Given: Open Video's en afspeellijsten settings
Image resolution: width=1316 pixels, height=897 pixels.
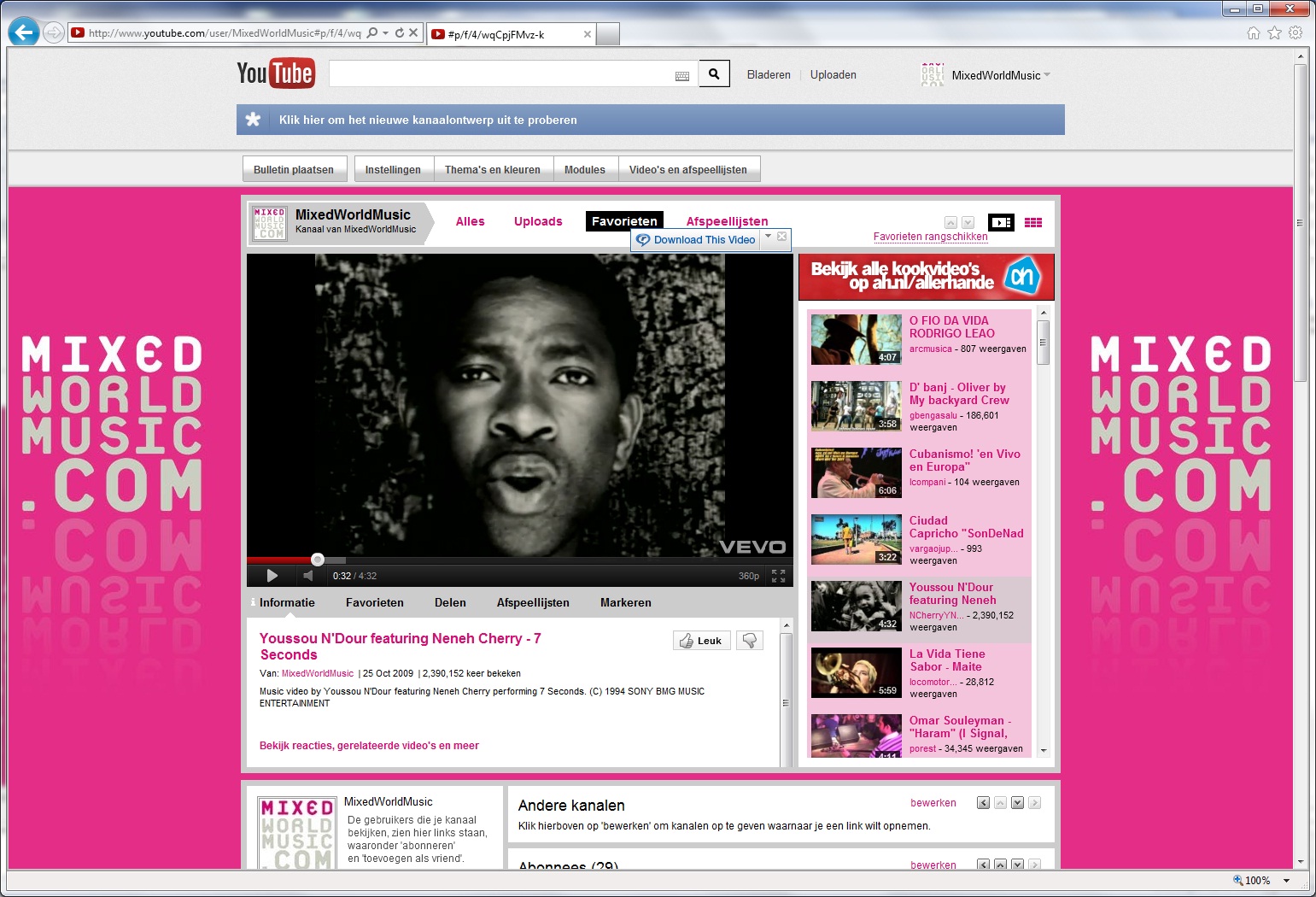Looking at the screenshot, I should [688, 169].
